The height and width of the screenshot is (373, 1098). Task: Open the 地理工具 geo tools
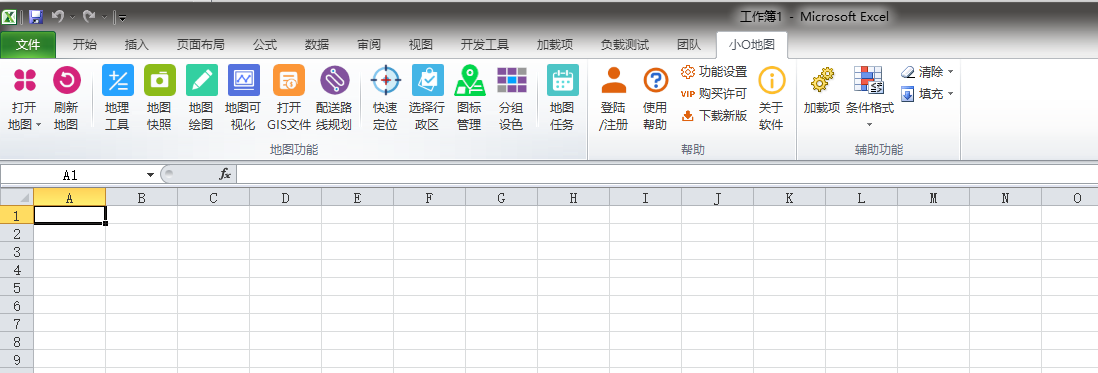click(x=118, y=98)
